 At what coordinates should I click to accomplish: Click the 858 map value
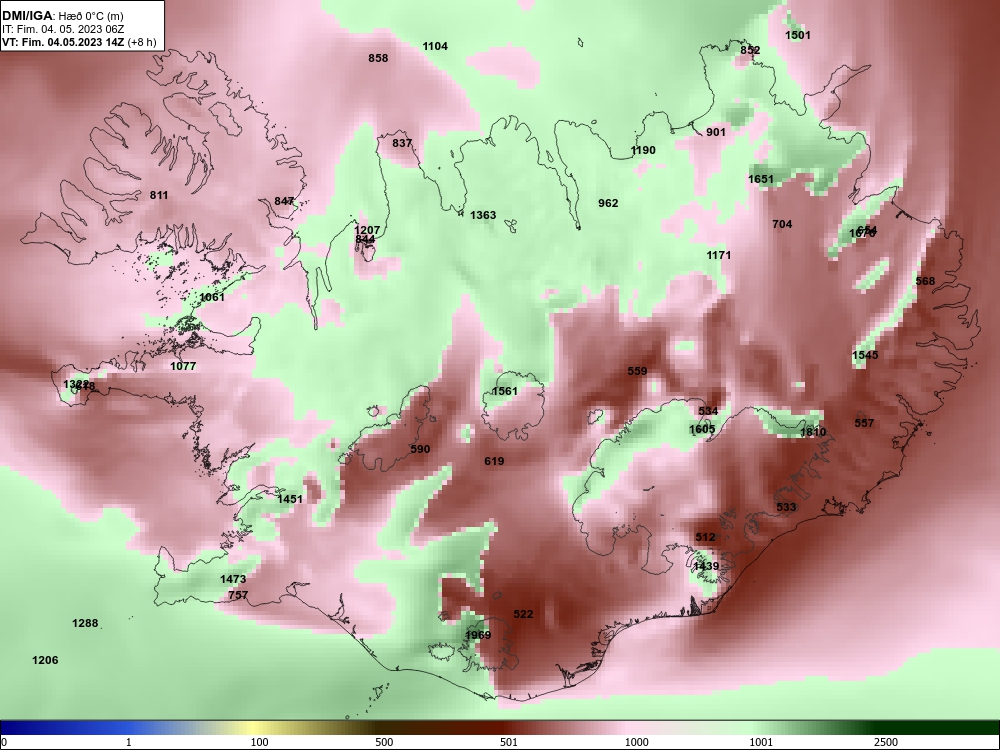(378, 58)
